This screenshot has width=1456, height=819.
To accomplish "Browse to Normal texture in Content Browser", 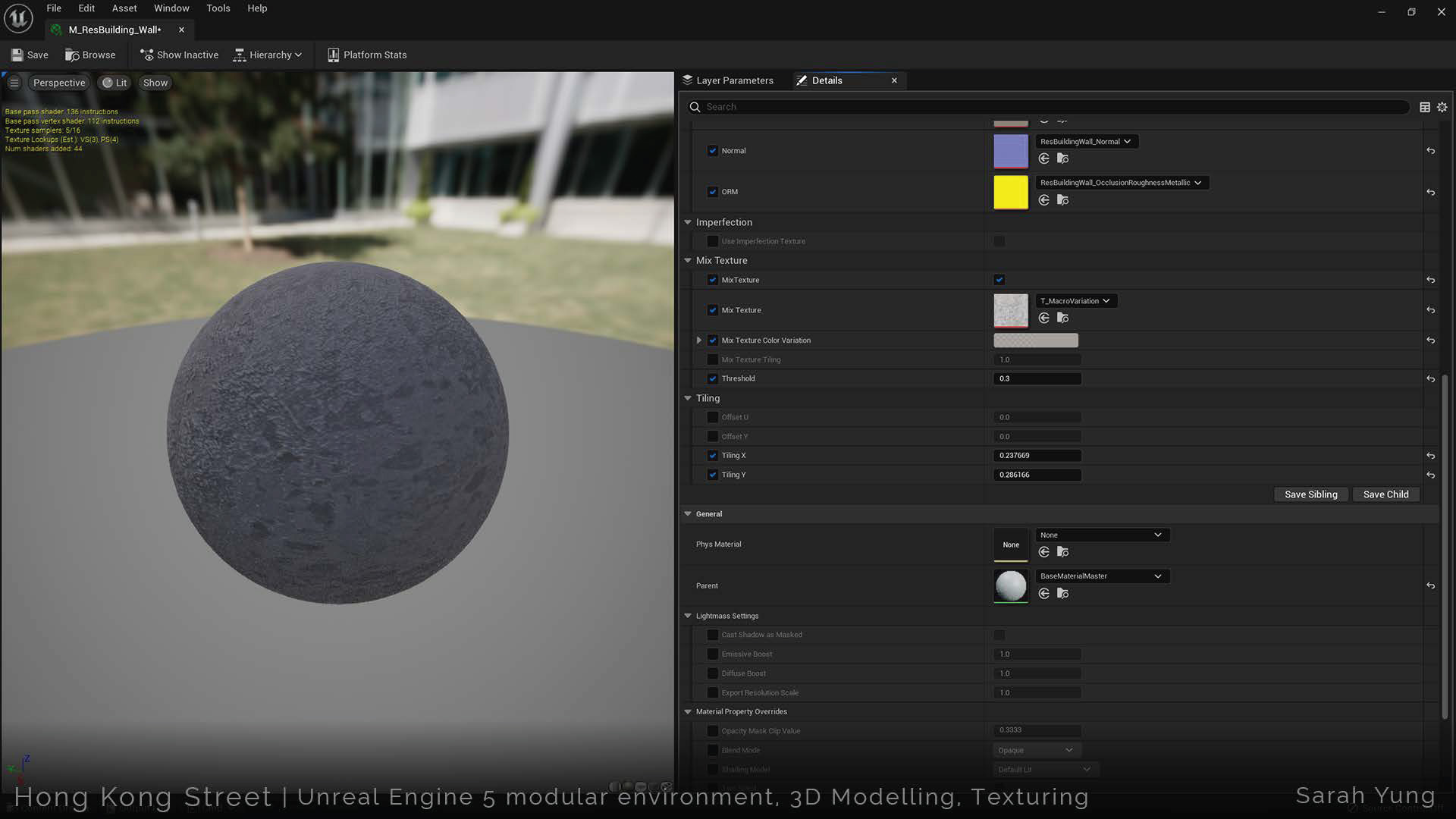I will (x=1063, y=158).
